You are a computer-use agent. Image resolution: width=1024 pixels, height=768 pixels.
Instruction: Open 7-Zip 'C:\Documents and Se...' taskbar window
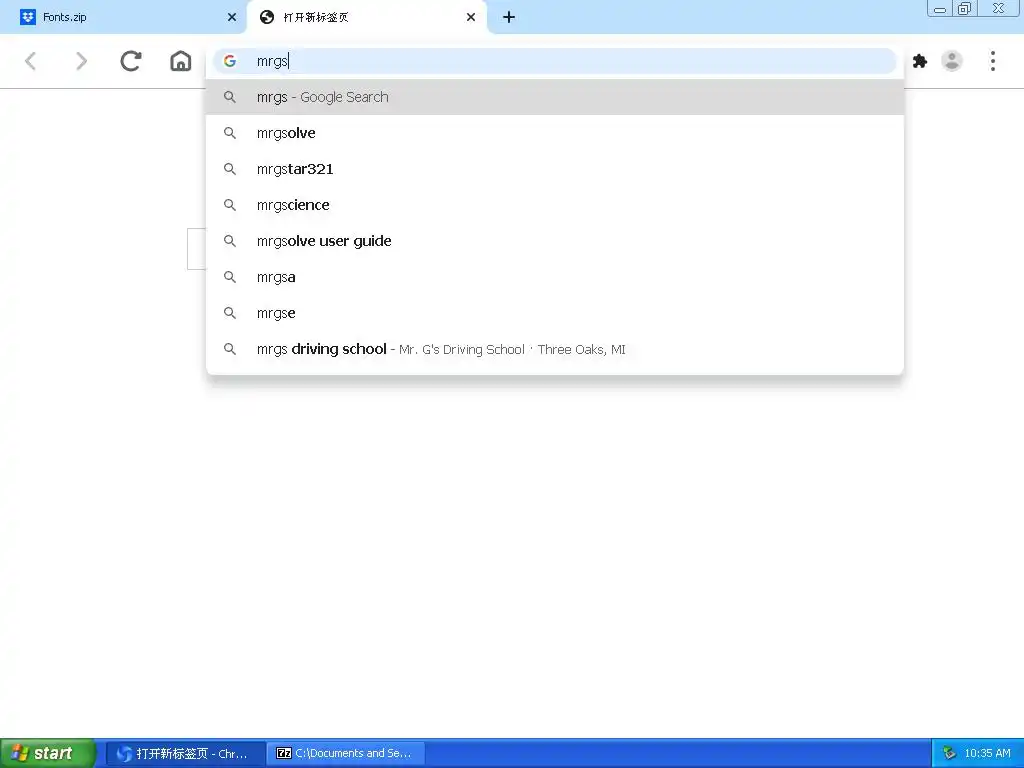346,754
